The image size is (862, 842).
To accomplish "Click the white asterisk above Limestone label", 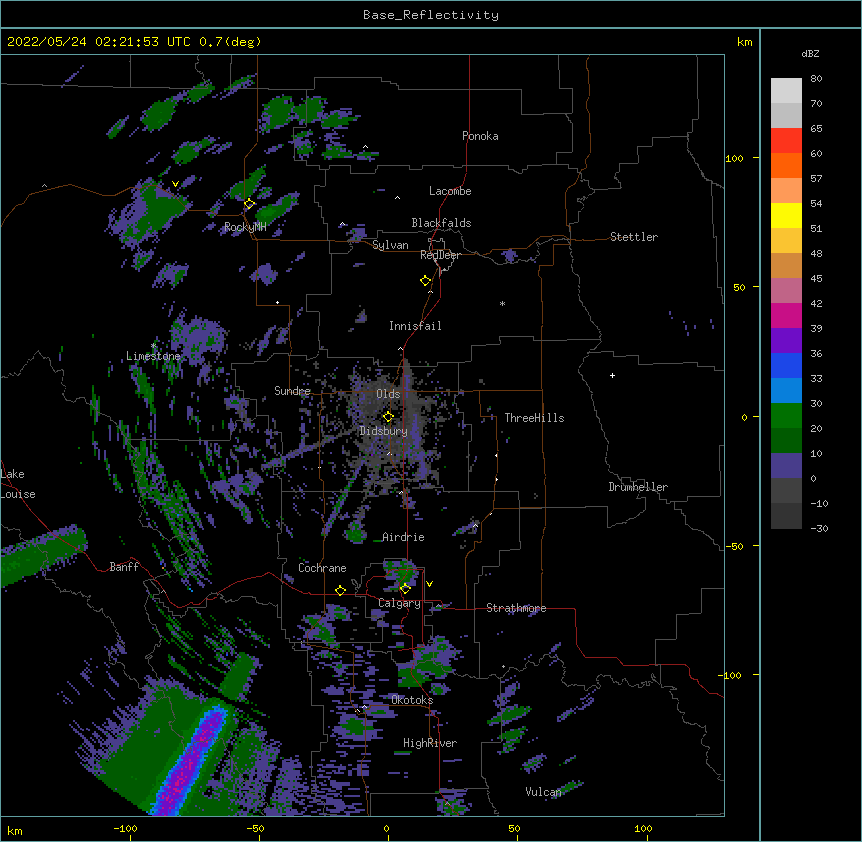I will (153, 346).
